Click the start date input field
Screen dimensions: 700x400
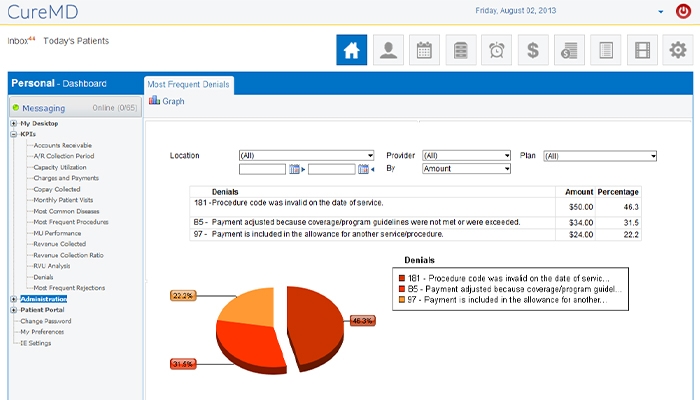point(263,170)
